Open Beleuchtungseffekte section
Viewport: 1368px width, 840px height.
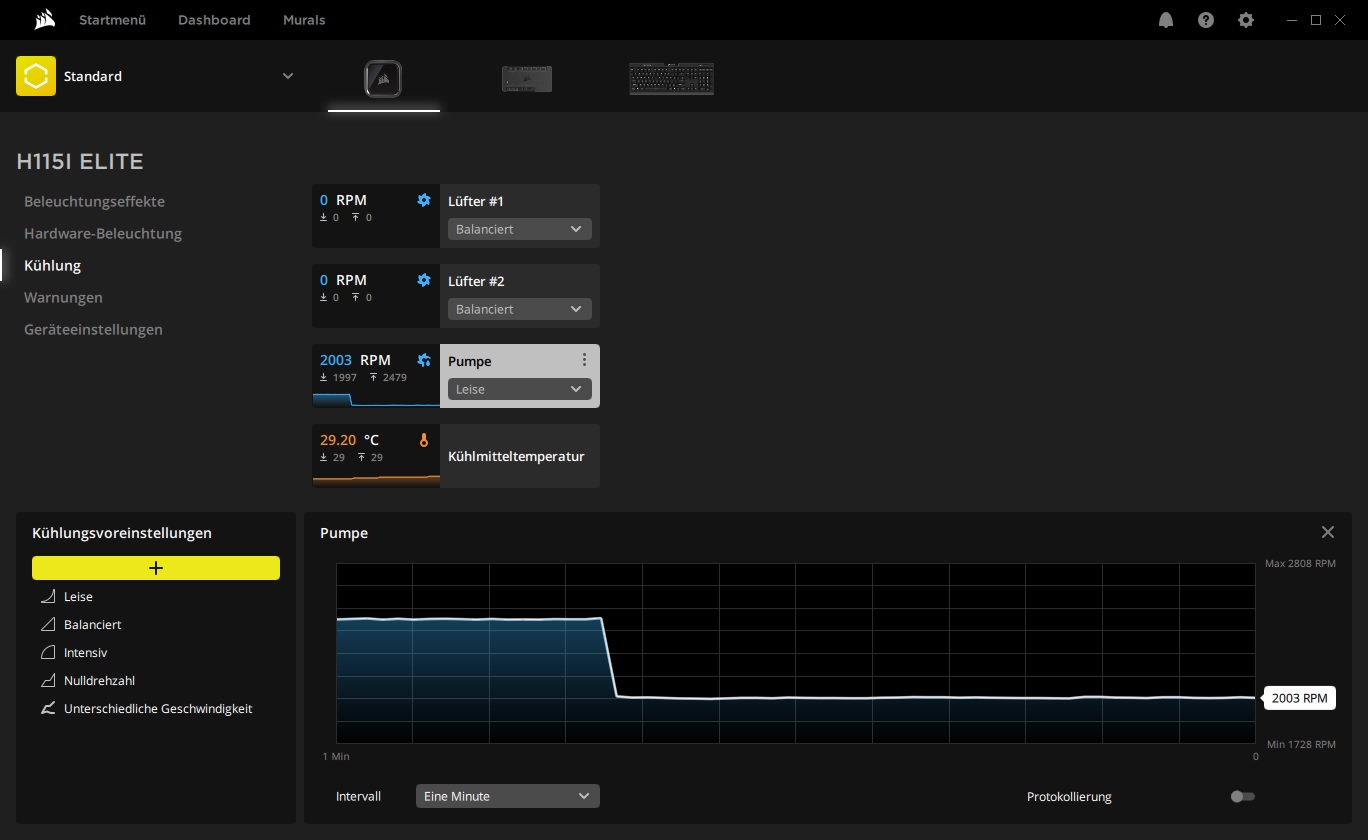click(x=94, y=201)
